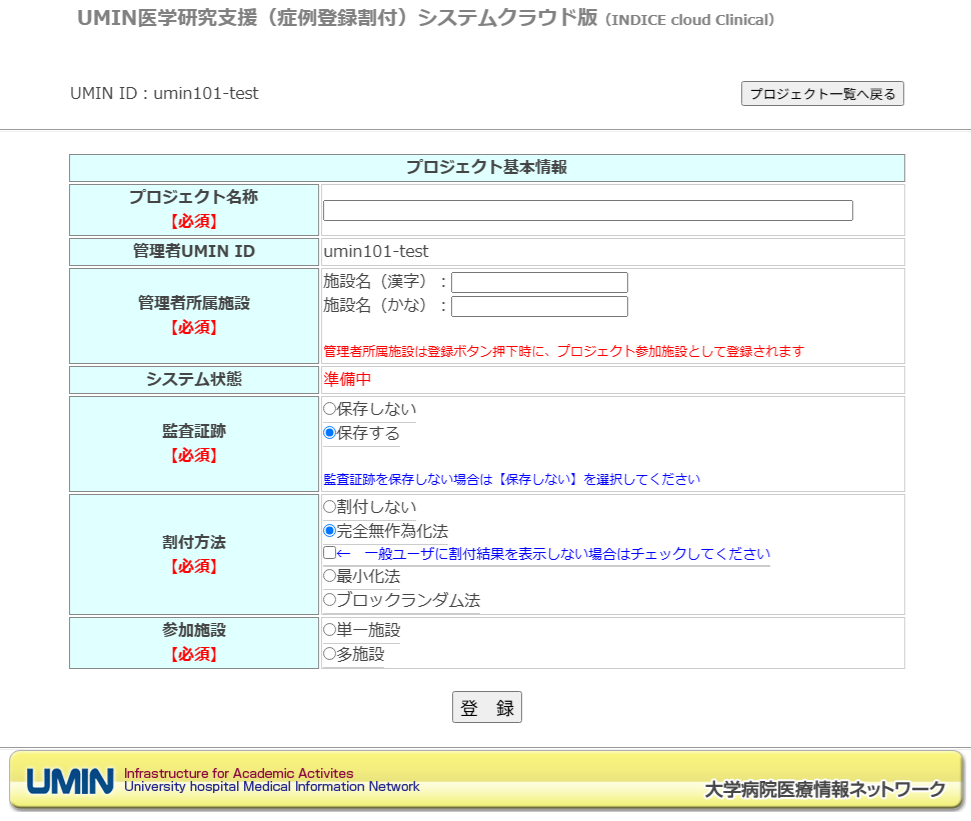Click the UMIN logo in footer banner
The image size is (971, 821).
pos(70,781)
